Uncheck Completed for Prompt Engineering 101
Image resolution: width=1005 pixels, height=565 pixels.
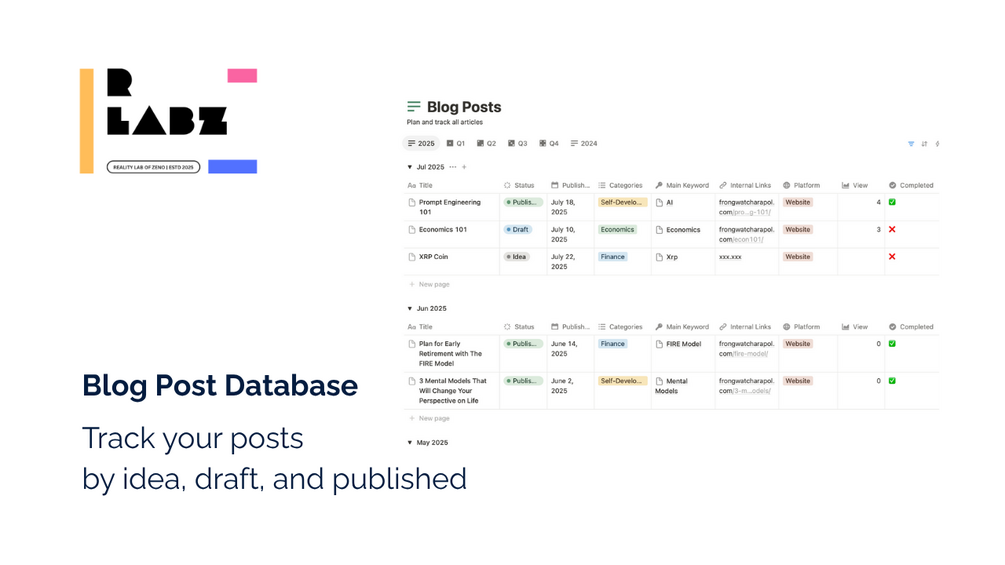[892, 202]
